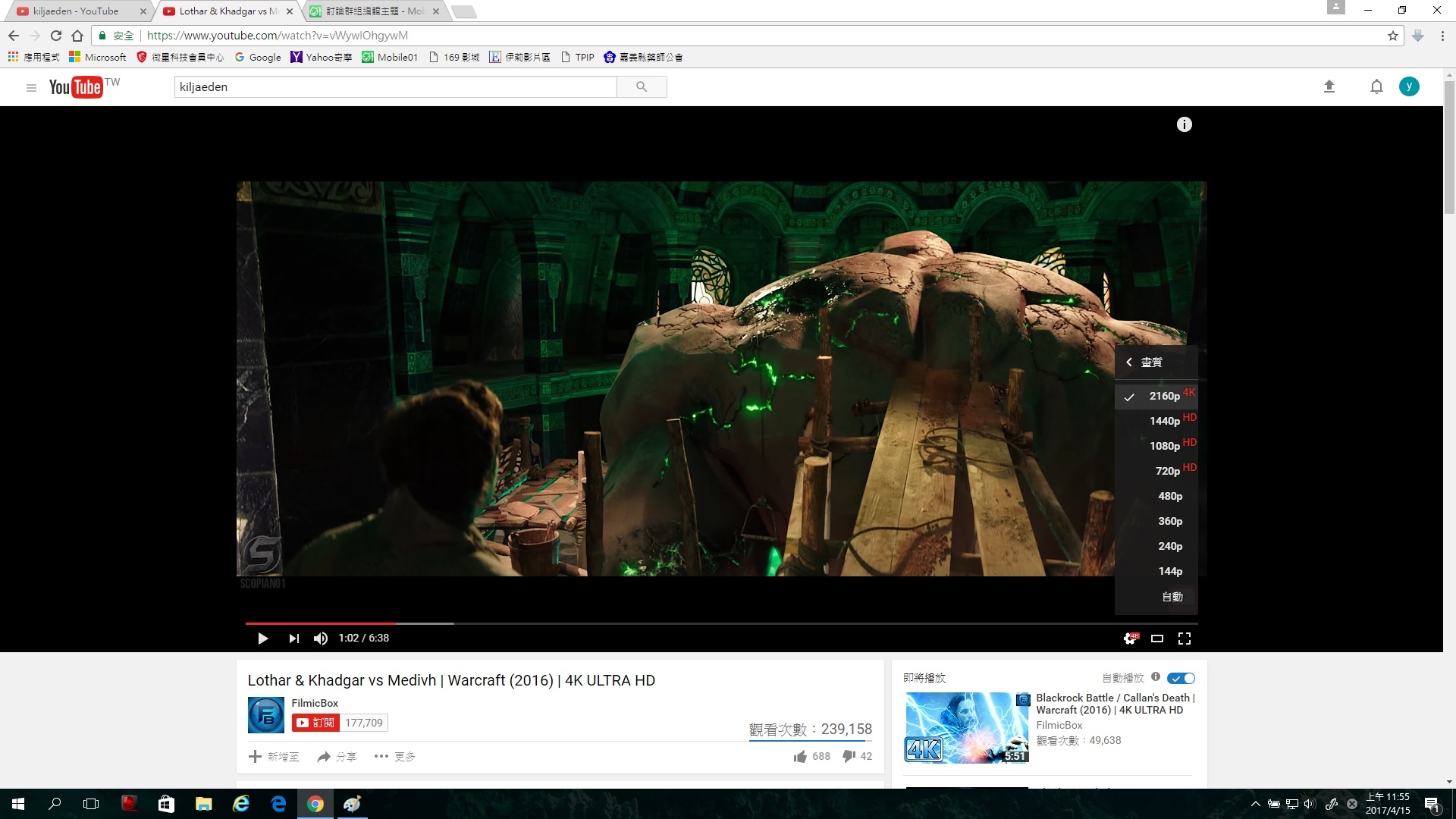1456x819 pixels.
Task: Like the video with thumbs up
Action: [x=799, y=756]
